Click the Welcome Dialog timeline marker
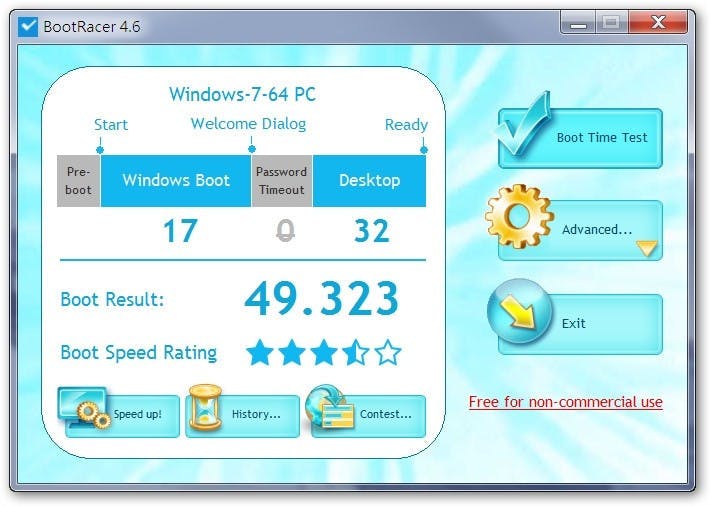This screenshot has width=710, height=506. click(x=252, y=148)
